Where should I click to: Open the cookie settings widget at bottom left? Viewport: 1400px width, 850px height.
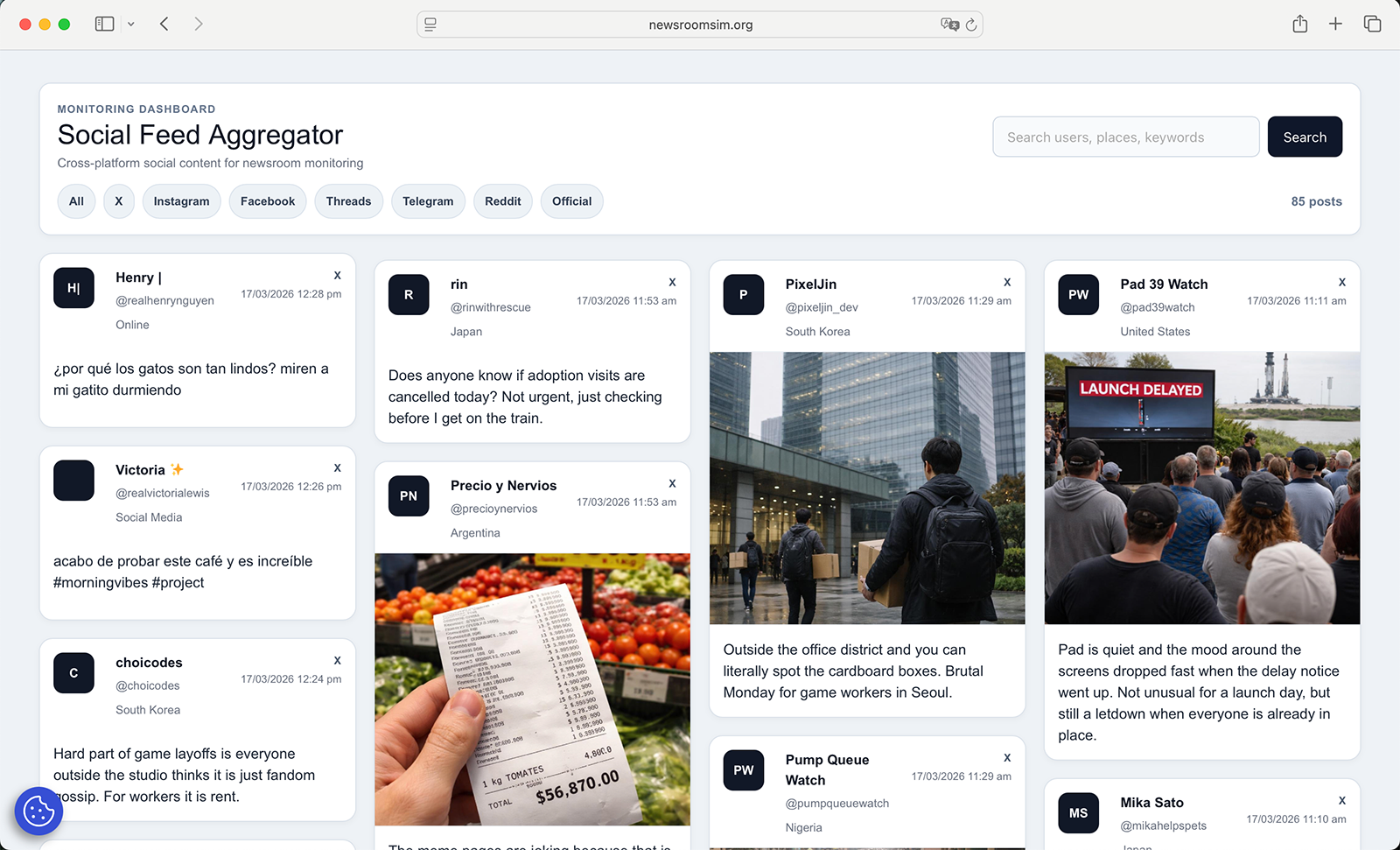coord(38,811)
